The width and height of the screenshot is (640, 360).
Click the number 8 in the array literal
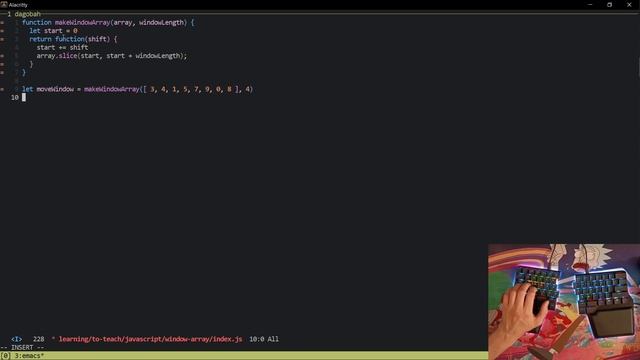point(229,89)
